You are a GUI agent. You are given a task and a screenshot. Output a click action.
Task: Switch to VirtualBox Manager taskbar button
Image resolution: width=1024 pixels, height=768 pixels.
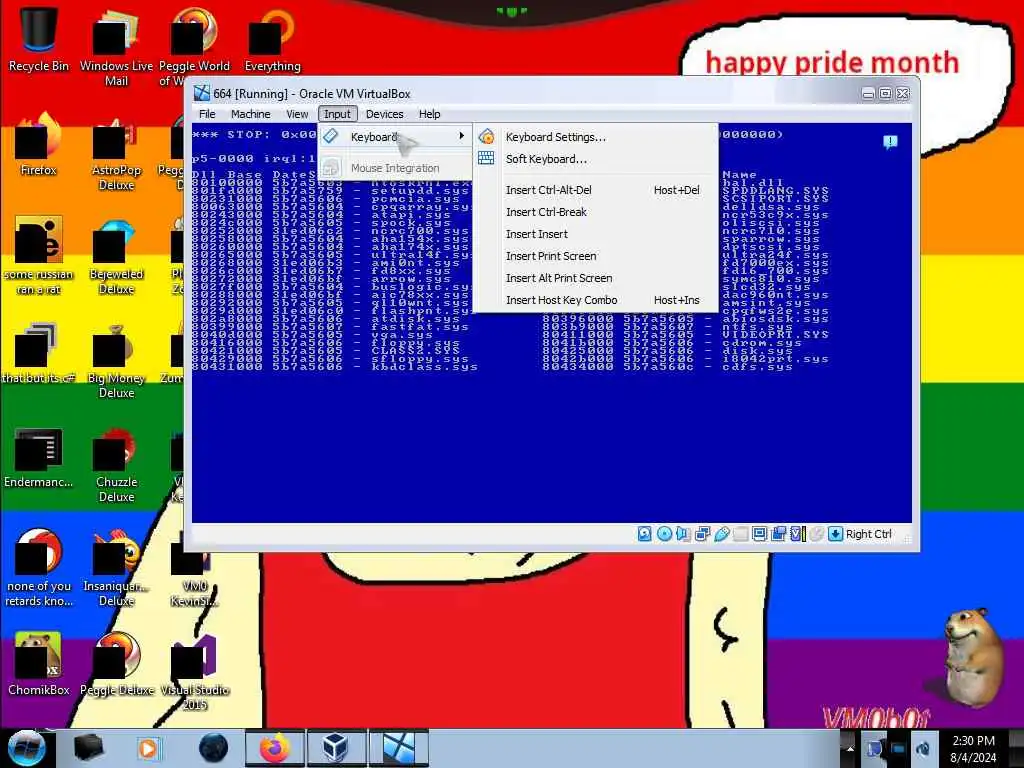(336, 748)
